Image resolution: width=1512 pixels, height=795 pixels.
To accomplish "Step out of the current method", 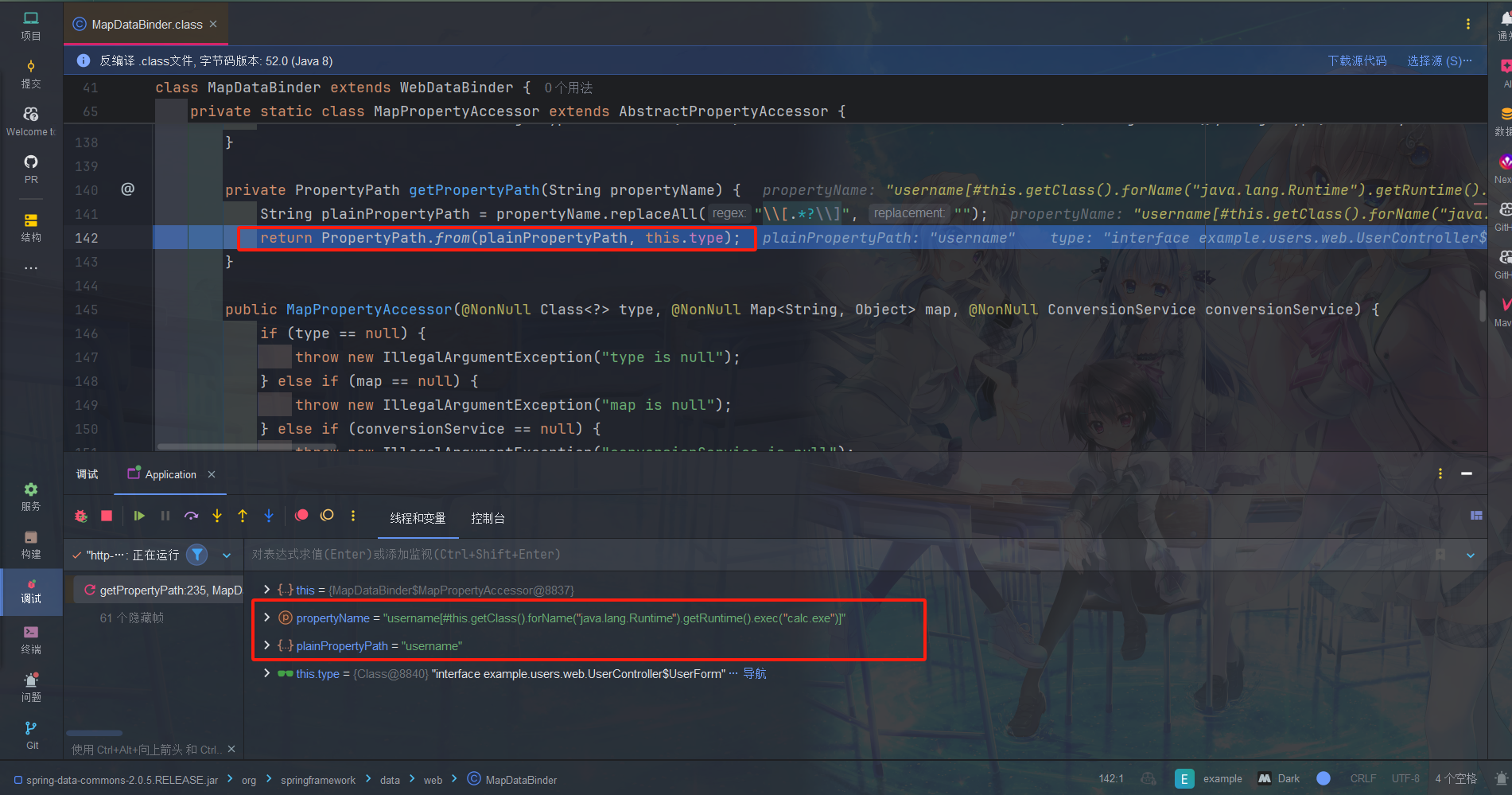I will (243, 516).
